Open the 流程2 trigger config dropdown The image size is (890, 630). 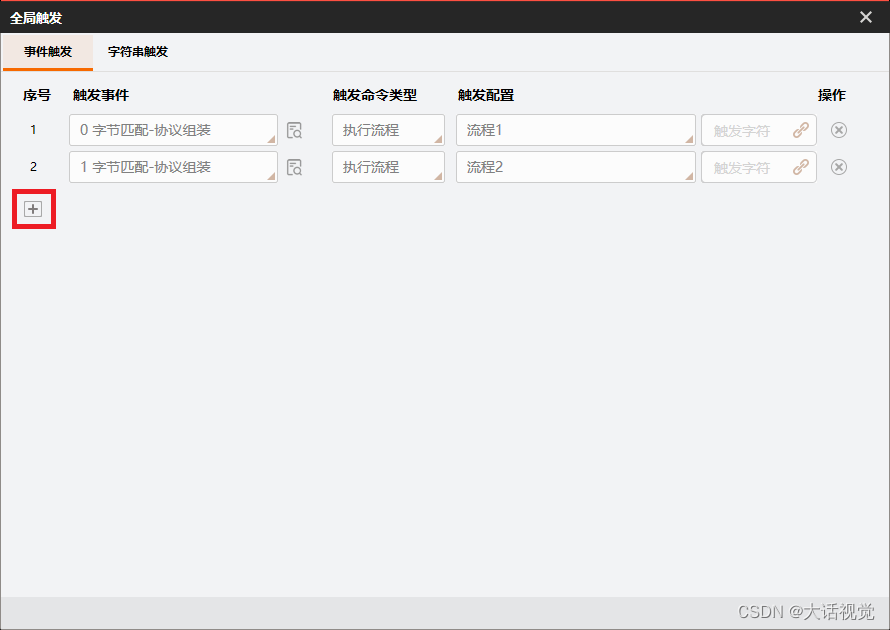(576, 167)
